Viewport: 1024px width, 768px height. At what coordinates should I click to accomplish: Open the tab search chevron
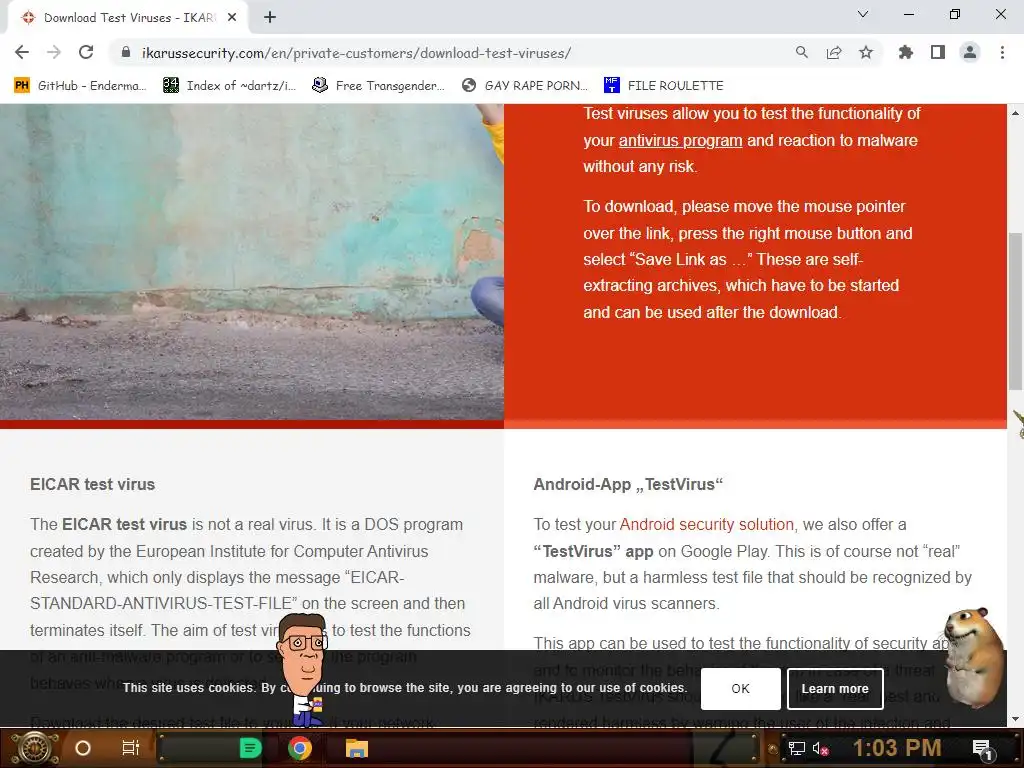pyautogui.click(x=863, y=14)
